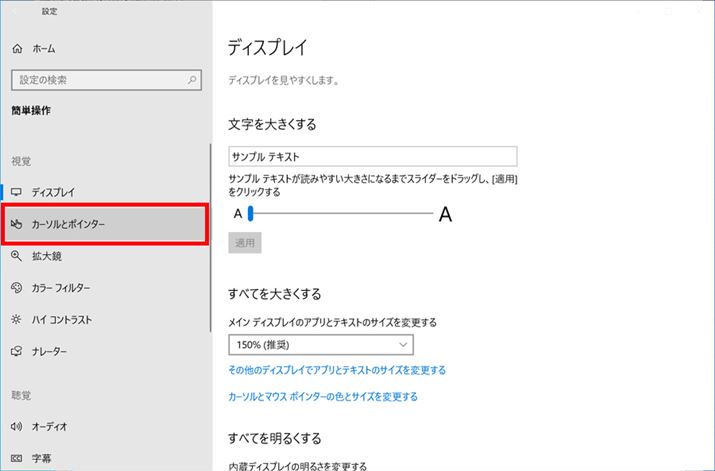The image size is (715, 471).
Task: Open カーソルとマウス ポインターの色とサイズを変更する link
Action: coord(323,396)
